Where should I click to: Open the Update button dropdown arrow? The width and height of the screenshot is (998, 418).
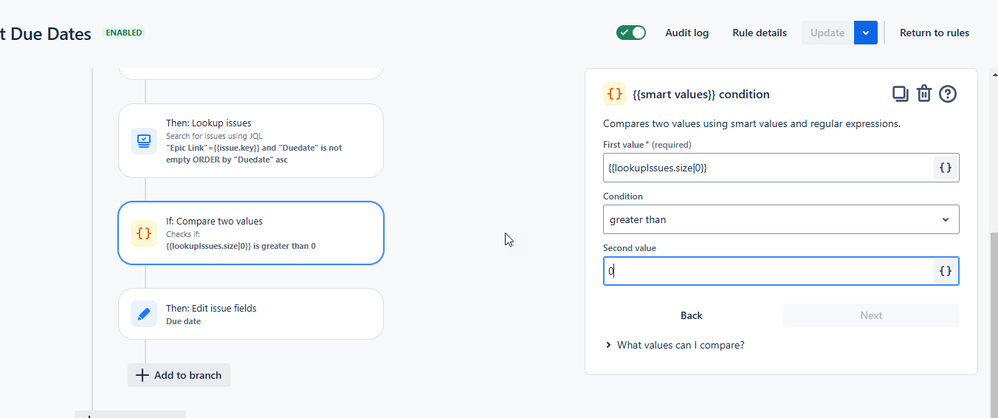pos(866,32)
